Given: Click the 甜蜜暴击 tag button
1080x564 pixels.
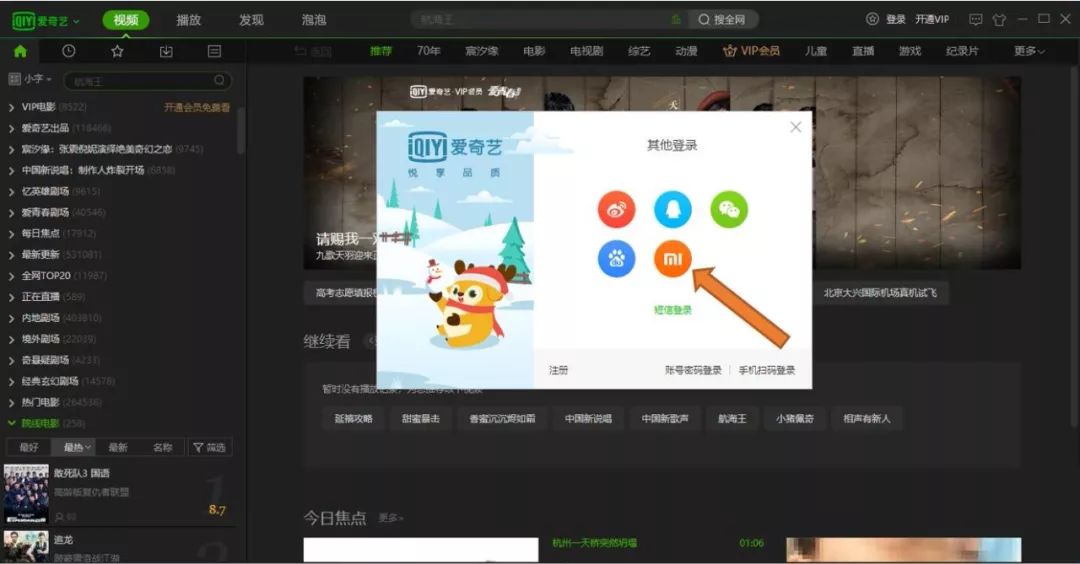Looking at the screenshot, I should coord(421,419).
